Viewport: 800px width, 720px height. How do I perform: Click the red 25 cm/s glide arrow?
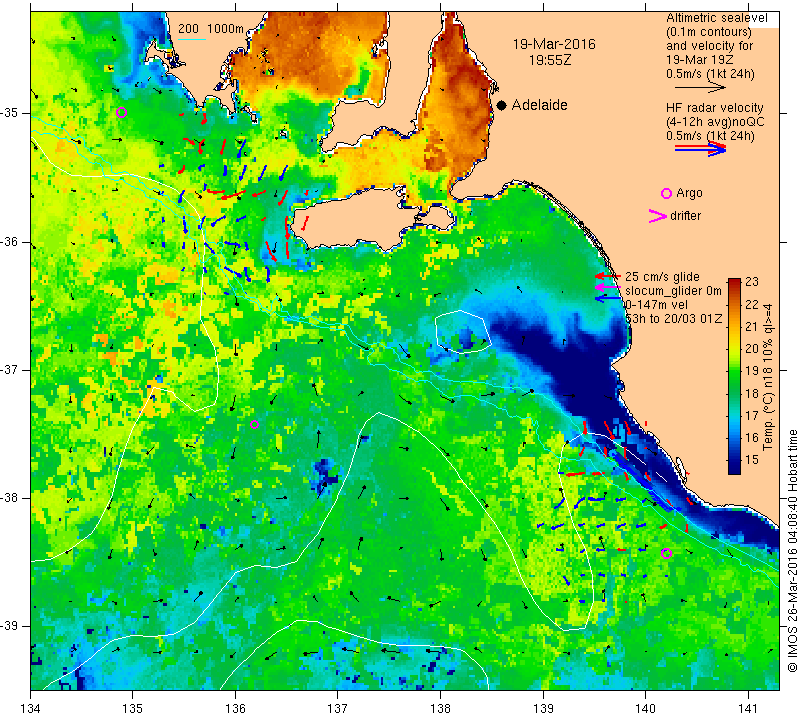click(x=608, y=276)
